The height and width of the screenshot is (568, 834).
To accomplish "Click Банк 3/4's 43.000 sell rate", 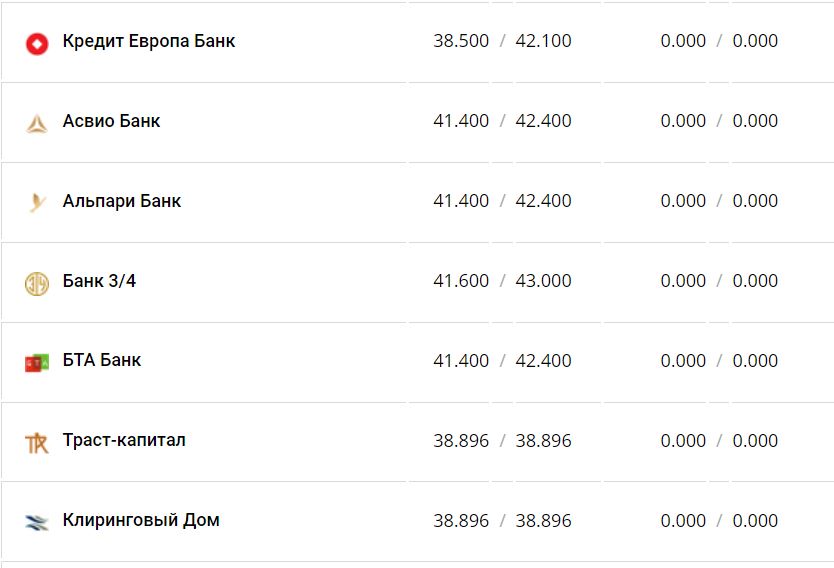I will point(544,281).
